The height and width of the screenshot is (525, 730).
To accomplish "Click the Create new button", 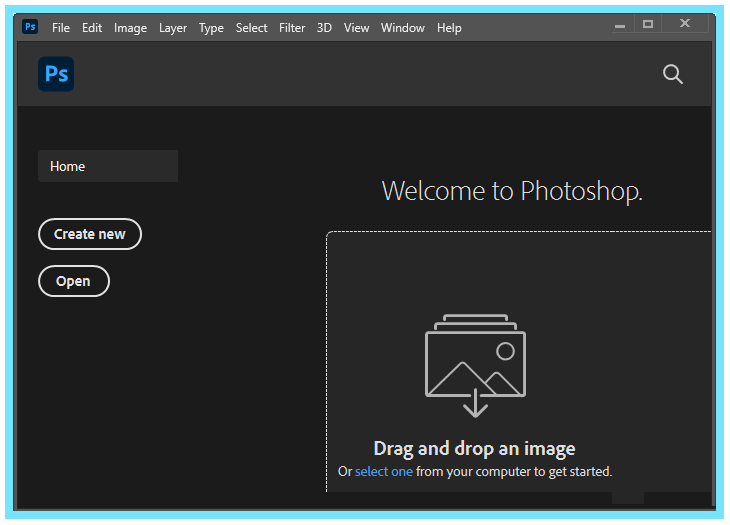I will point(90,234).
